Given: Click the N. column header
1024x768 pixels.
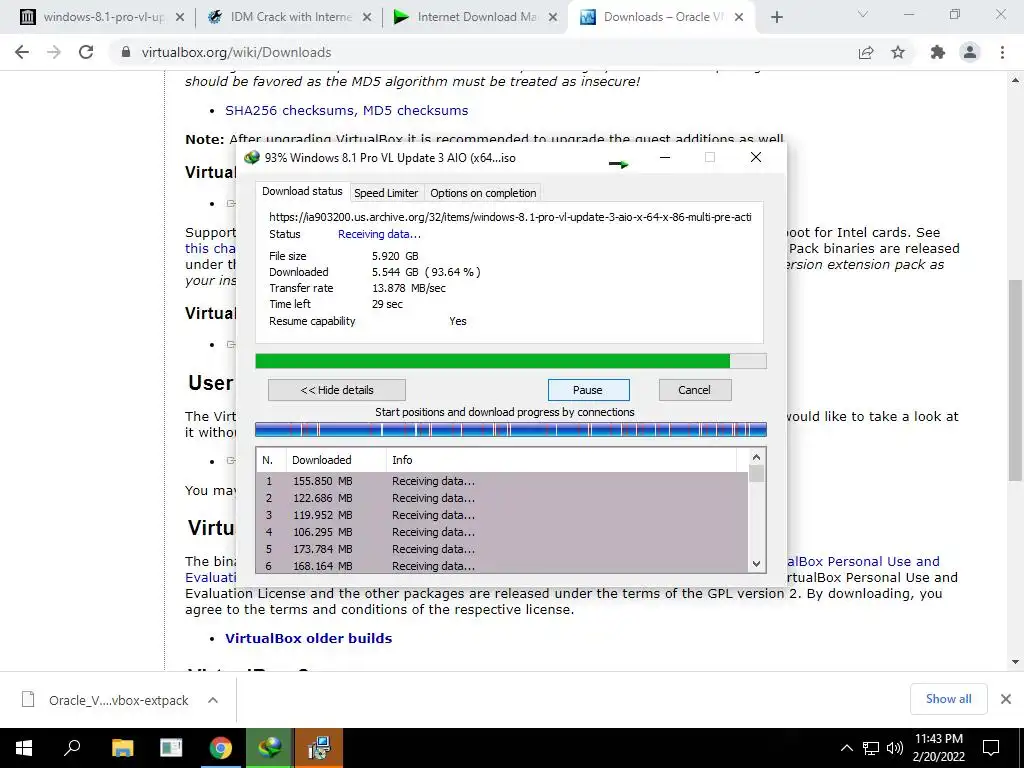Looking at the screenshot, I should pos(271,460).
